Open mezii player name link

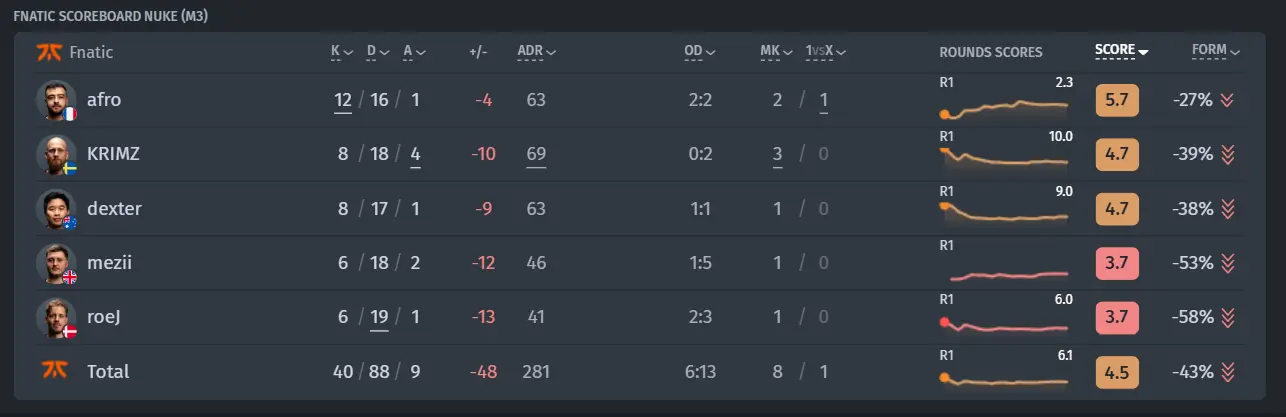[109, 263]
